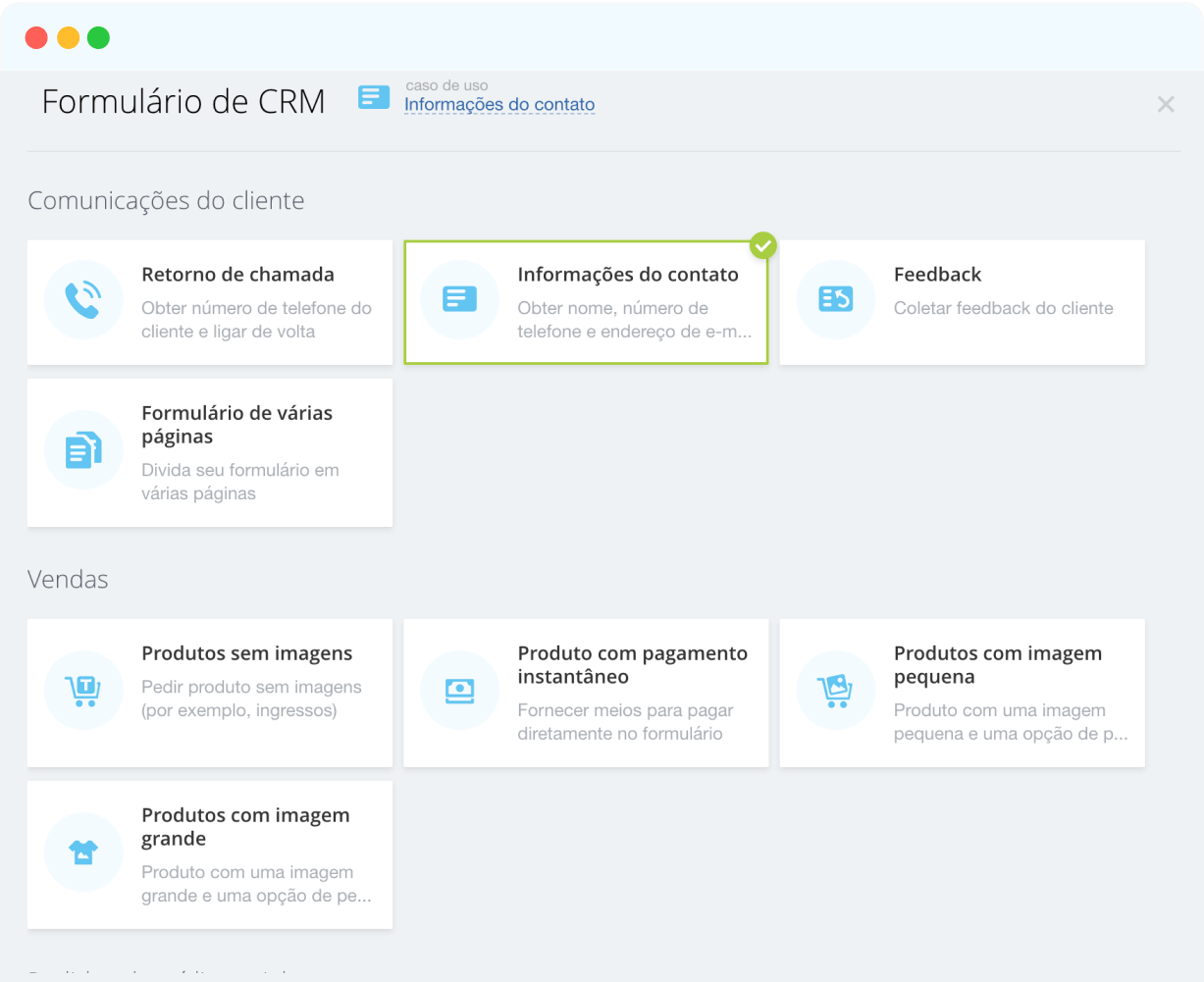1204x982 pixels.
Task: Choose the Feedback template card
Action: pyautogui.click(x=962, y=301)
